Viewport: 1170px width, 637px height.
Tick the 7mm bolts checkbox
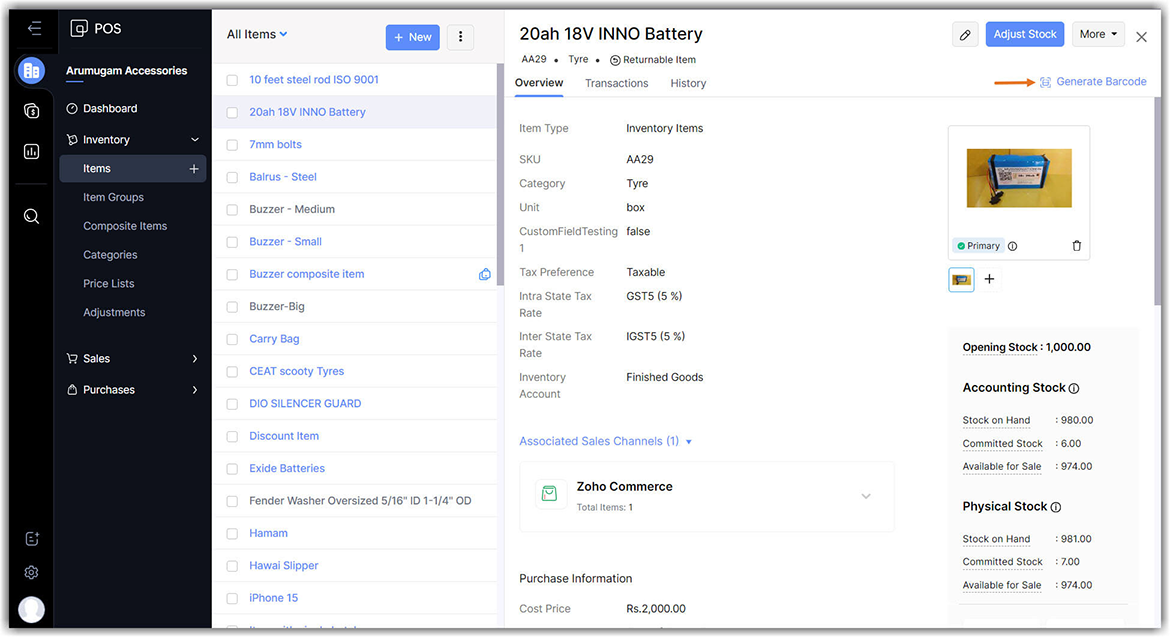(232, 145)
